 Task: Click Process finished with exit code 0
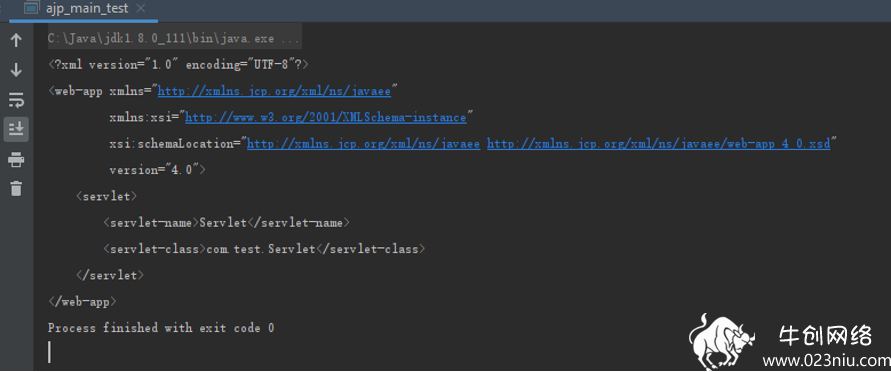tap(161, 328)
